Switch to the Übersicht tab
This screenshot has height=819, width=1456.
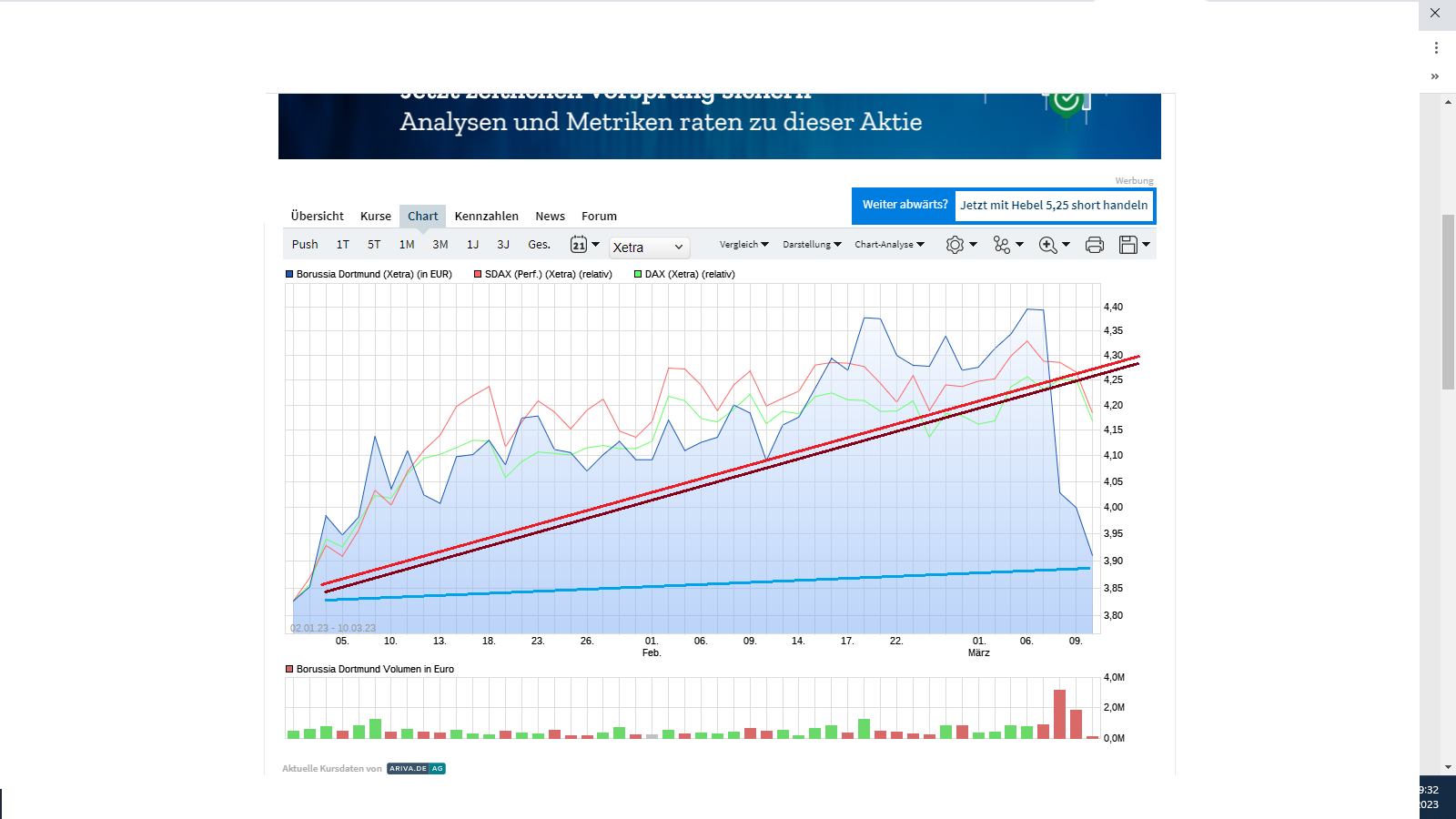[x=318, y=217]
